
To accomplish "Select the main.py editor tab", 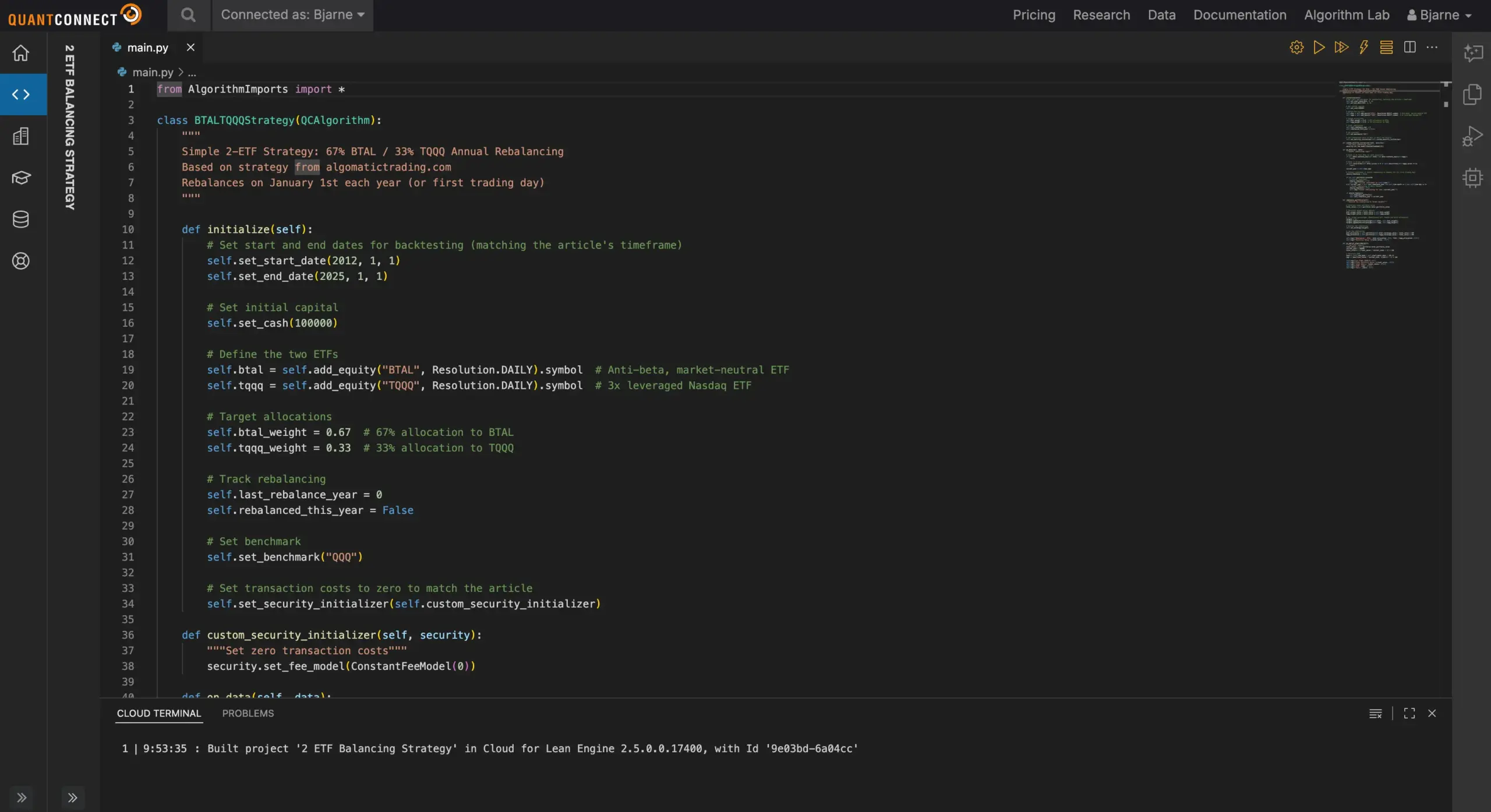I will tap(147, 48).
